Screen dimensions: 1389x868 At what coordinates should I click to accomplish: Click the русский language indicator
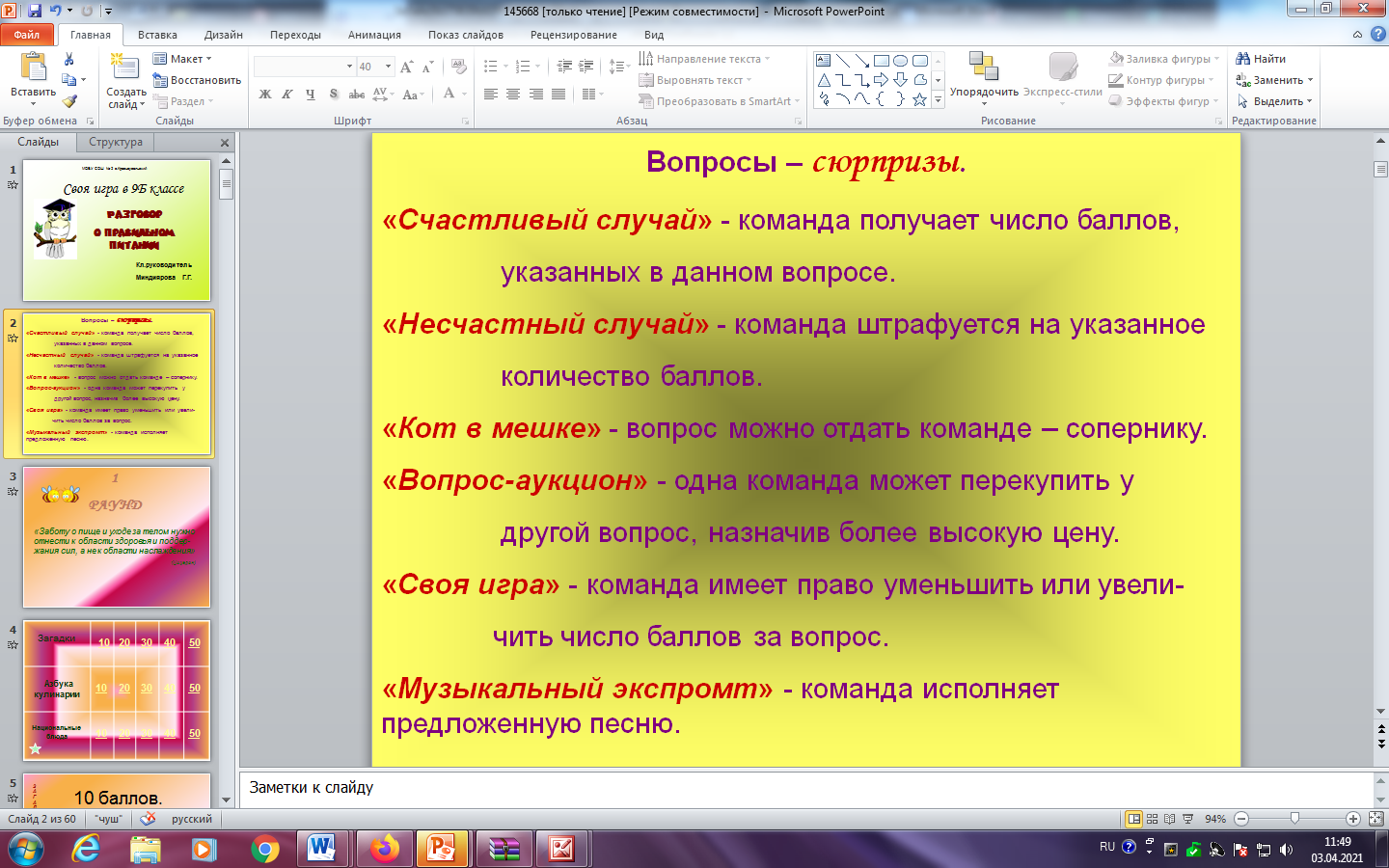(192, 819)
